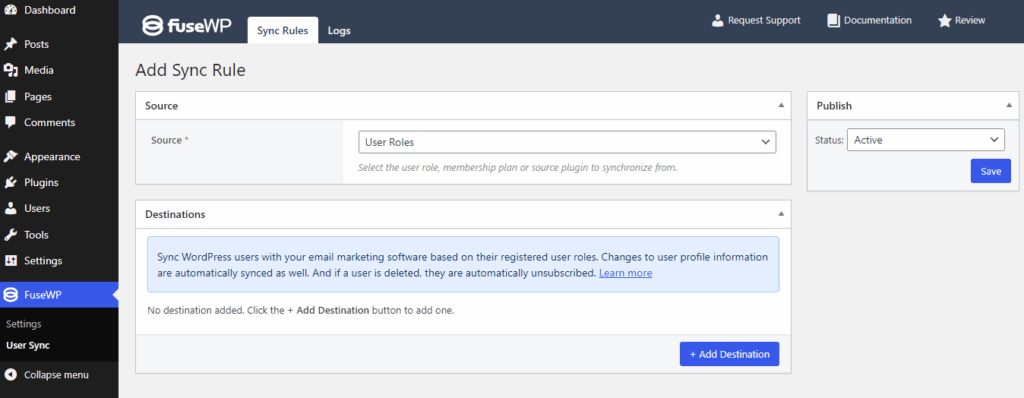The height and width of the screenshot is (398, 1024).
Task: Click the Pages icon in sidebar
Action: [10, 97]
